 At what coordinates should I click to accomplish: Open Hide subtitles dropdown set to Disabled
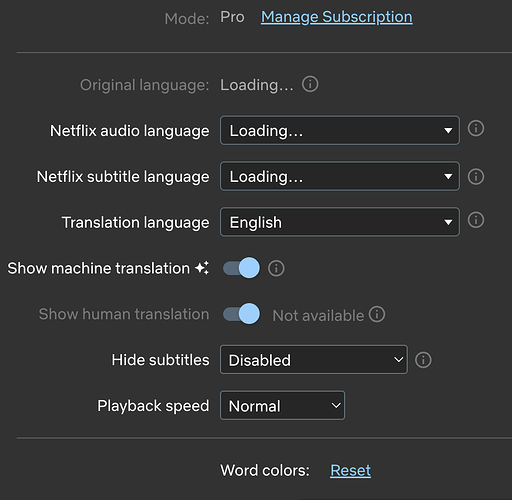[x=314, y=360]
